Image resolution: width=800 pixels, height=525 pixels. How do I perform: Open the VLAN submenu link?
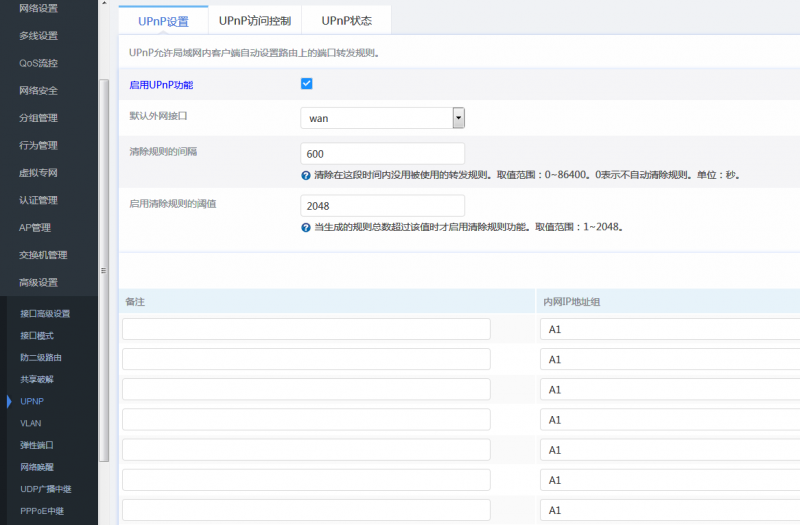coord(31,423)
